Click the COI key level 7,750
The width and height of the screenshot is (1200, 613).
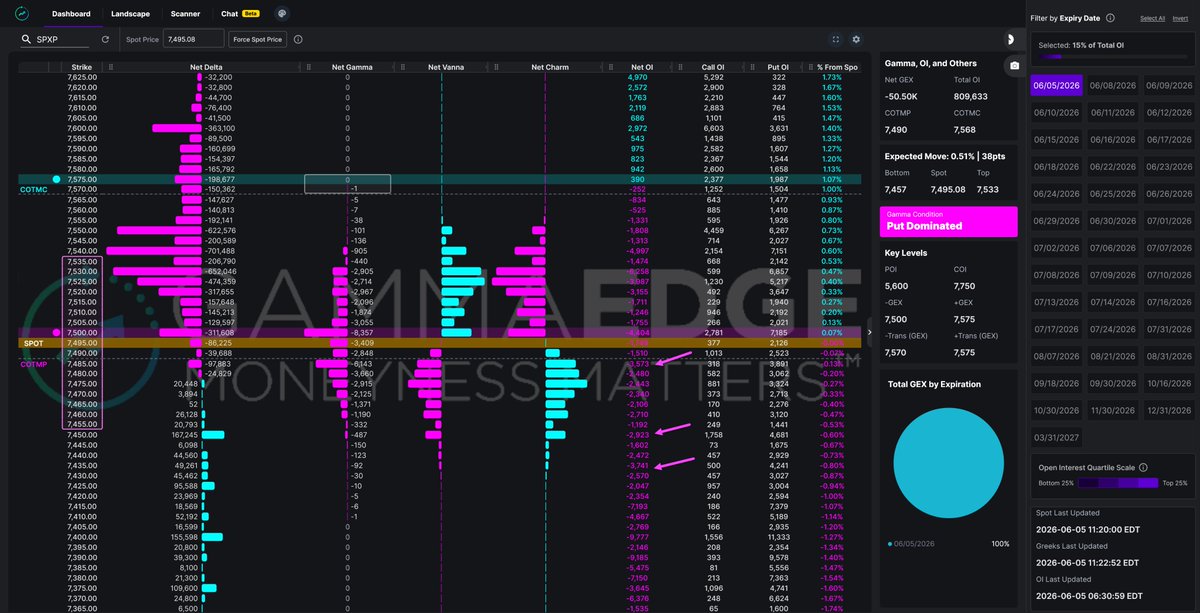click(964, 284)
